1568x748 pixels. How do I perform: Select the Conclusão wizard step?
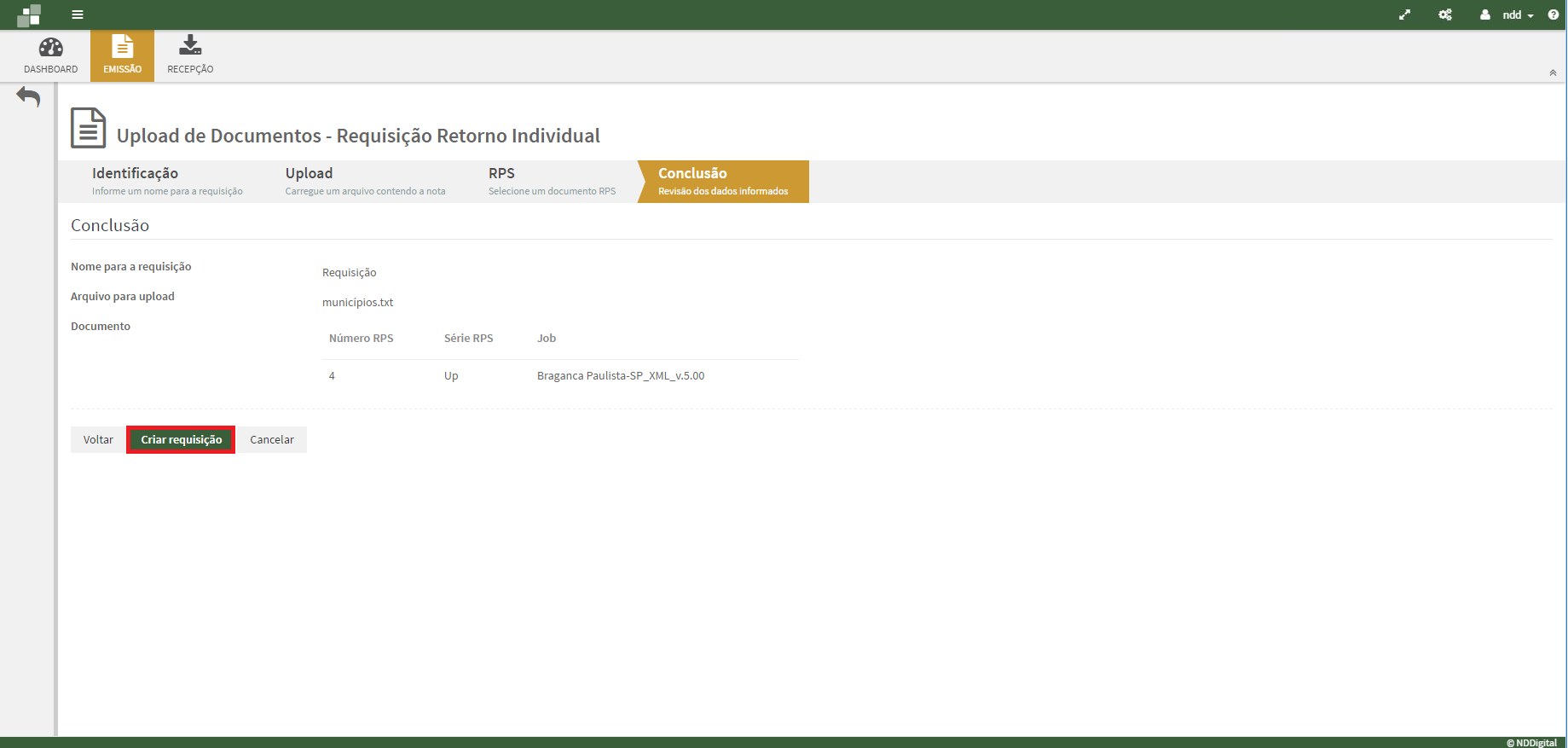[x=723, y=181]
